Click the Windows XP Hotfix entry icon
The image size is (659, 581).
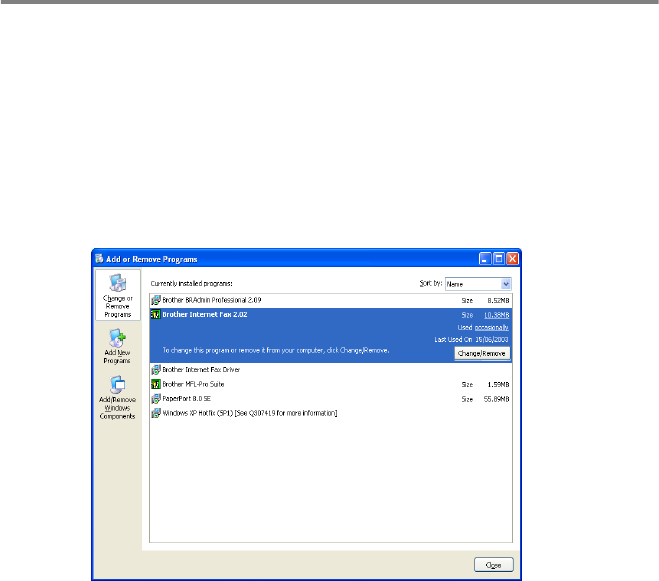coord(156,413)
